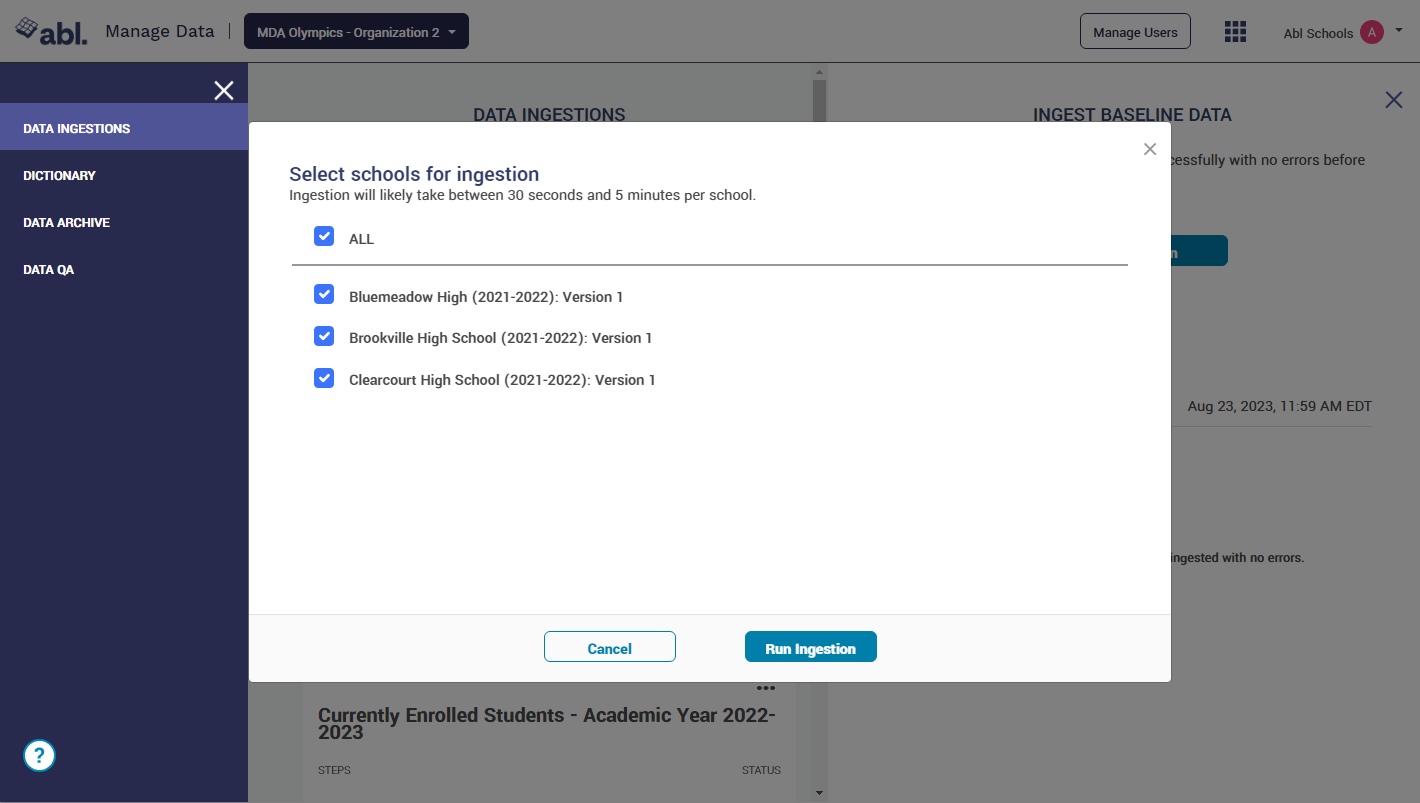Open Abl Schools account dropdown arrow
This screenshot has height=803, width=1420.
coord(1398,31)
